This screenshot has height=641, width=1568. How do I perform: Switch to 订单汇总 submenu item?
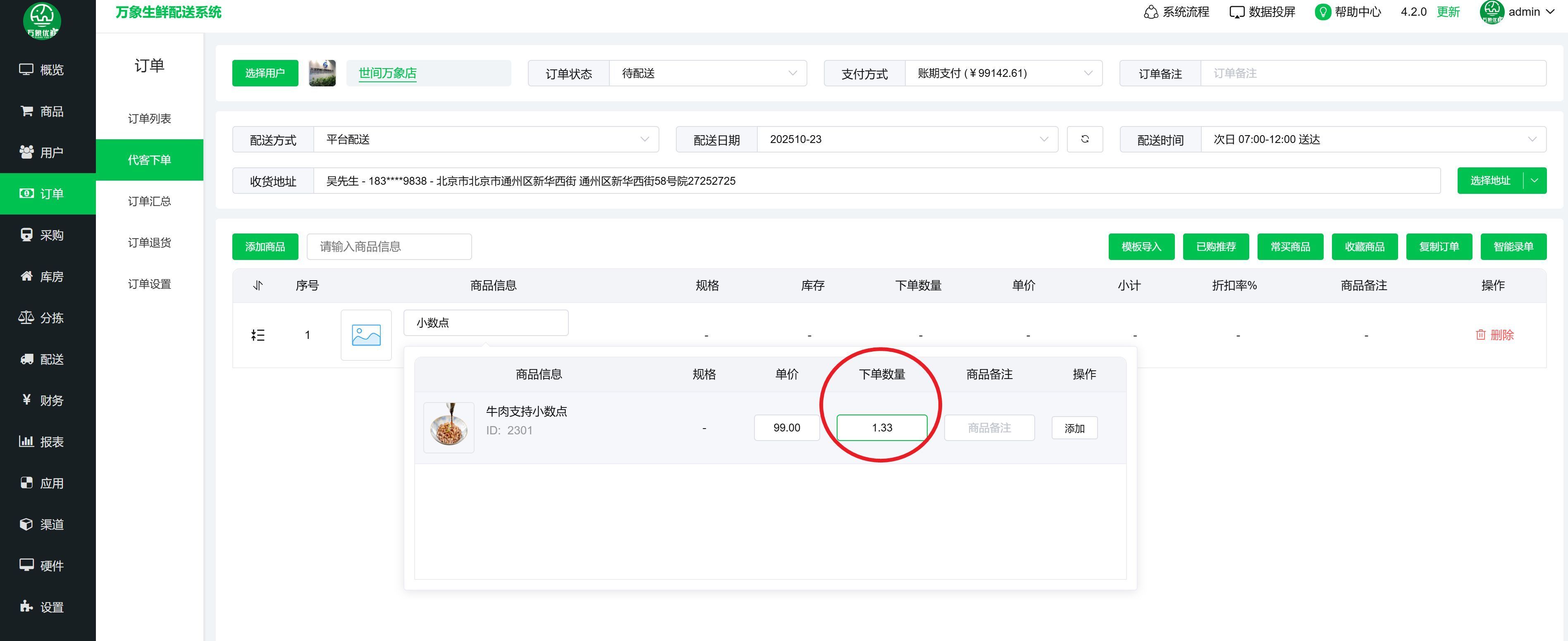pyautogui.click(x=149, y=202)
